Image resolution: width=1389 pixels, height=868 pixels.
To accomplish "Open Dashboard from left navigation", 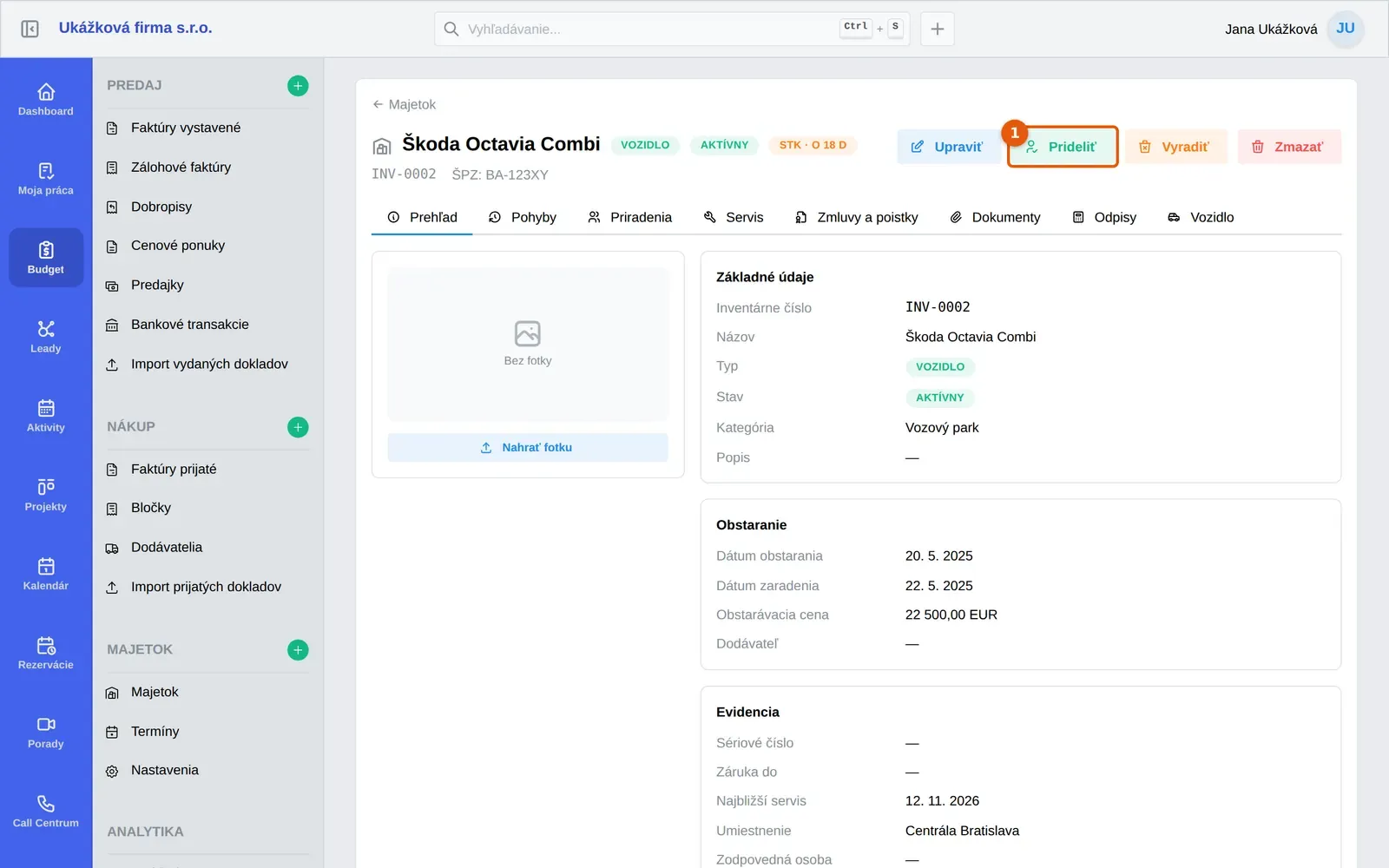I will (x=46, y=100).
